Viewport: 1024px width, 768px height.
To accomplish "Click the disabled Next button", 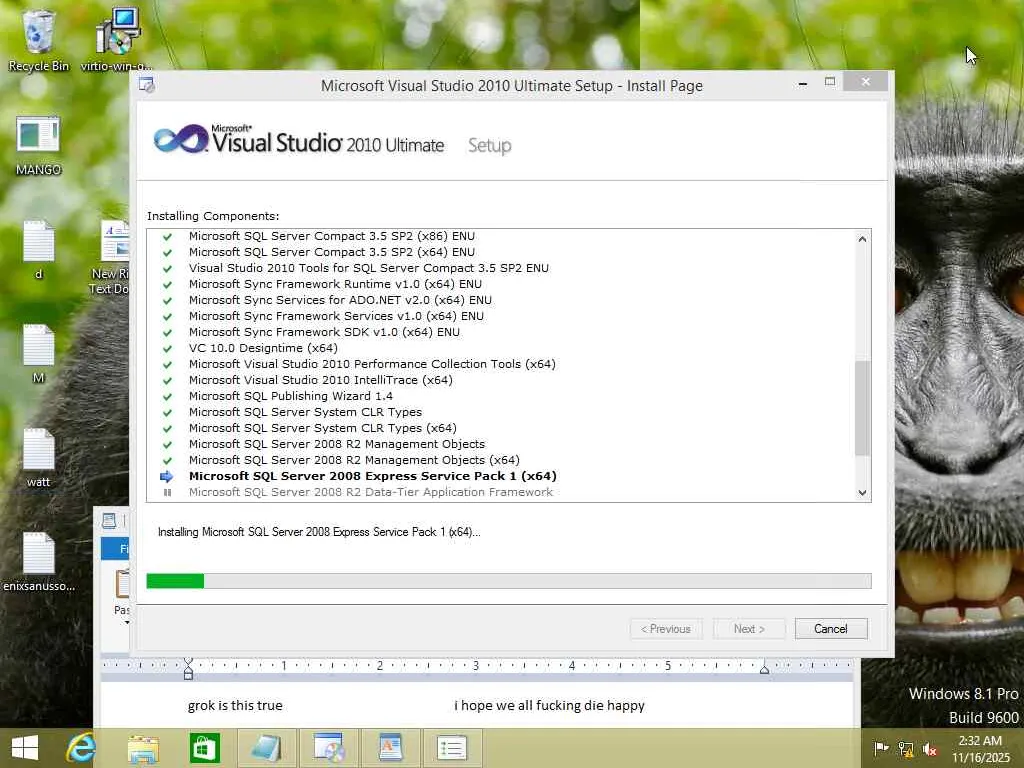I will (749, 629).
